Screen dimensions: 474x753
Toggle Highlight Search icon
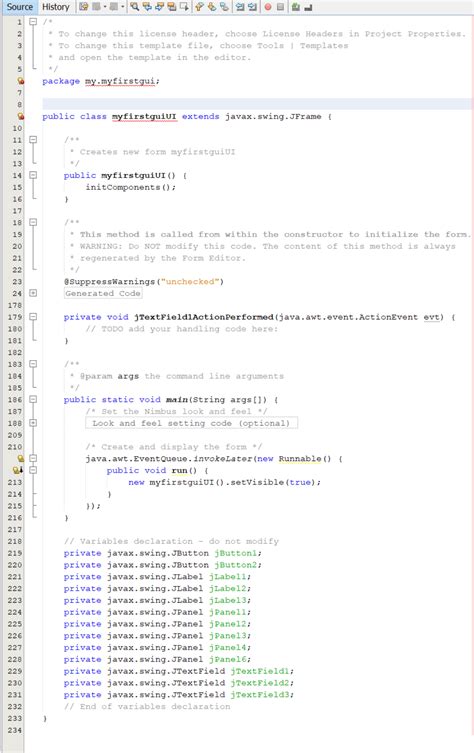171,7
